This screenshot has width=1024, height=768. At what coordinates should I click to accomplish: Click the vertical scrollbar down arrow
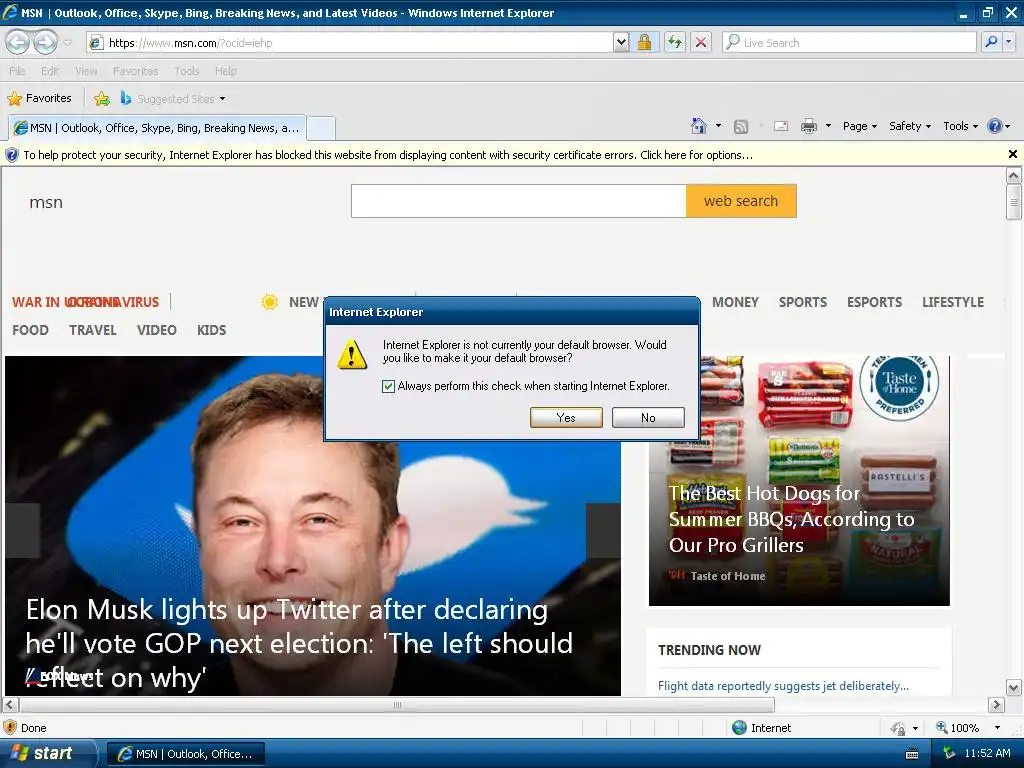[1013, 687]
